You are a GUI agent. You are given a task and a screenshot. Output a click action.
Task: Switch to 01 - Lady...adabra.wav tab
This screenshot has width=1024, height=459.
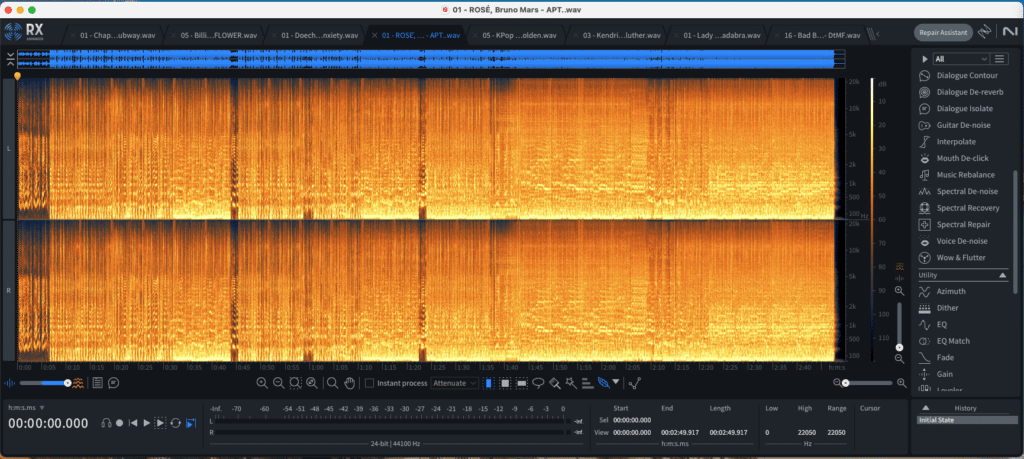[x=722, y=35]
